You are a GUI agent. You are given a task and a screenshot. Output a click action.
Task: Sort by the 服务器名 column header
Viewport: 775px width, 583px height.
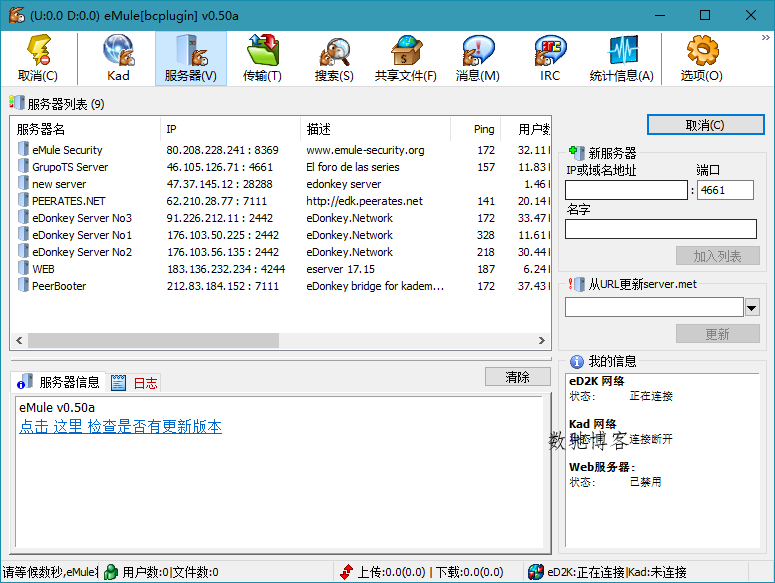point(86,129)
